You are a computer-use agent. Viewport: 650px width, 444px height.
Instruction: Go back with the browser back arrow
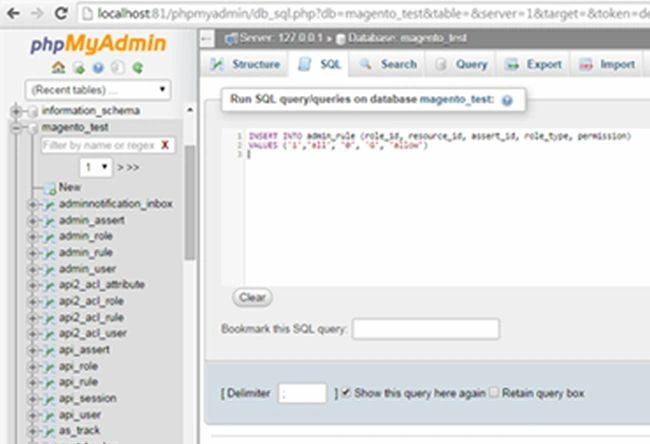[13, 13]
